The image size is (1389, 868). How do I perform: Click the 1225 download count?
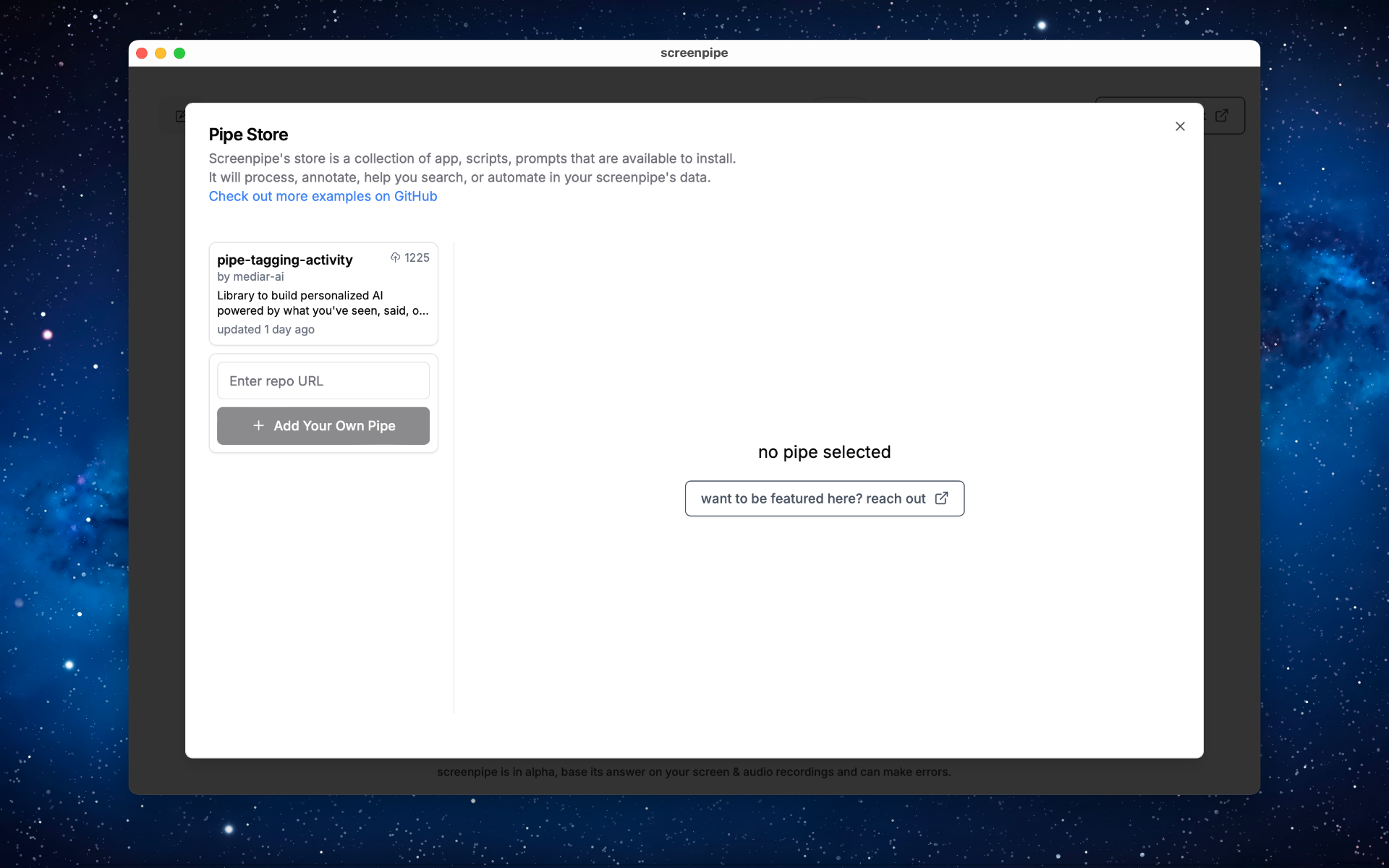(417, 258)
